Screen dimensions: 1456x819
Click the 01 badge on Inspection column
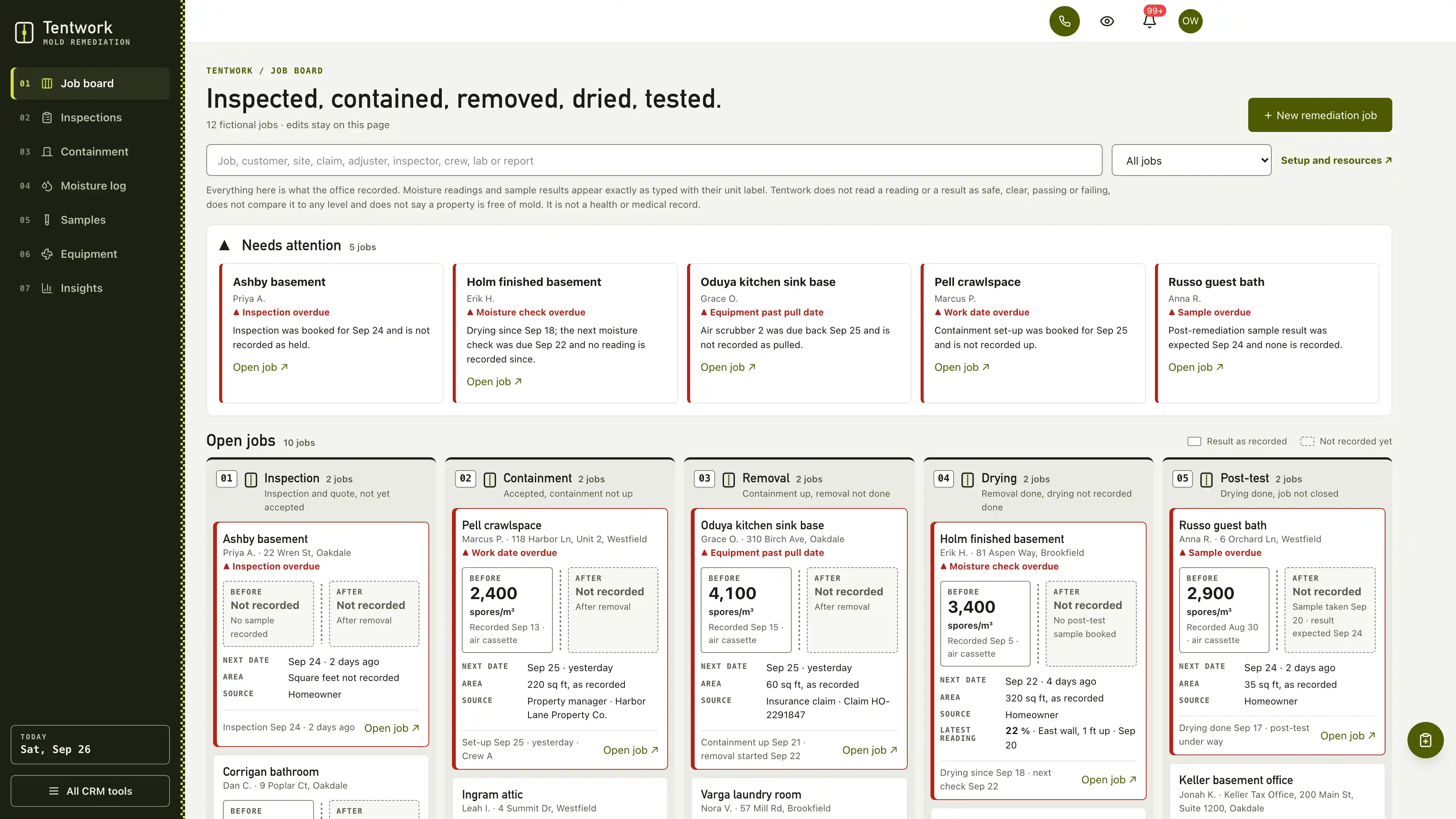[x=227, y=478]
